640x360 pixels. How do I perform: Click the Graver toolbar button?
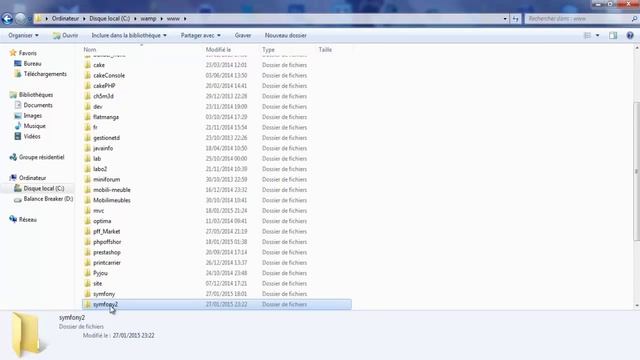click(243, 36)
